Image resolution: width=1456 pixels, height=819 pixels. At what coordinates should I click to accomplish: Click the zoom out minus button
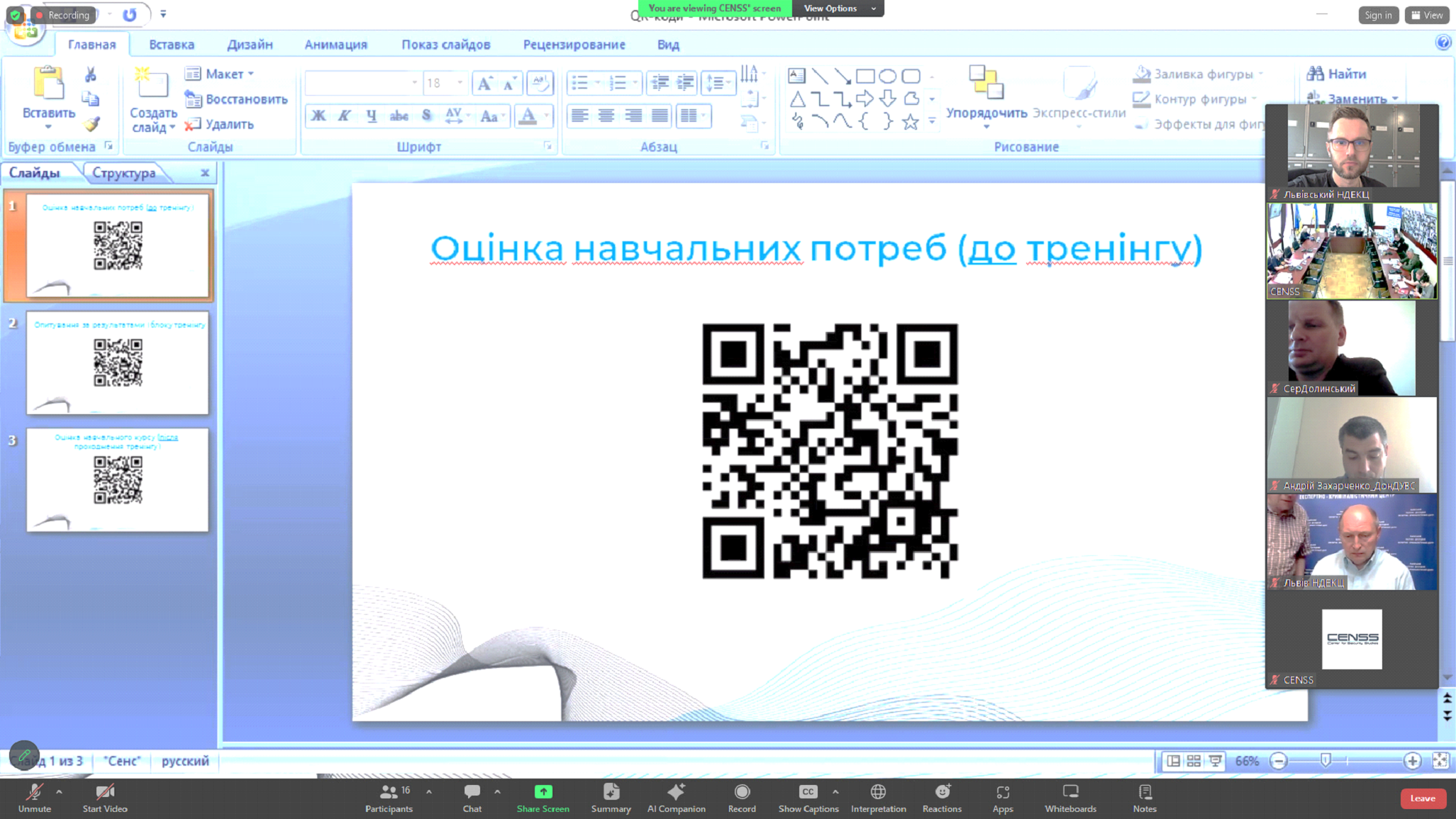1279,761
